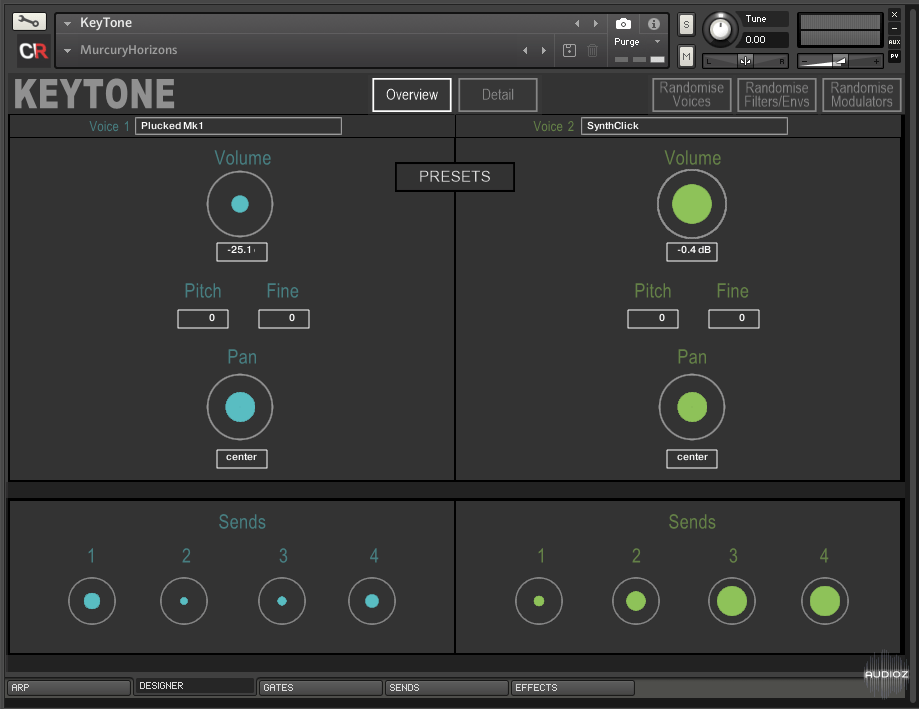Viewport: 919px width, 709px height.
Task: Go to next instrument arrow beside KeyTone
Action: point(596,23)
